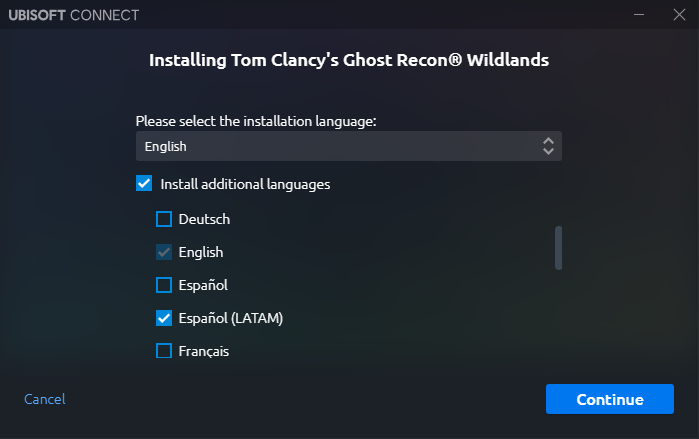699x439 pixels.
Task: Click the language list scrollbar thumb
Action: pyautogui.click(x=558, y=248)
